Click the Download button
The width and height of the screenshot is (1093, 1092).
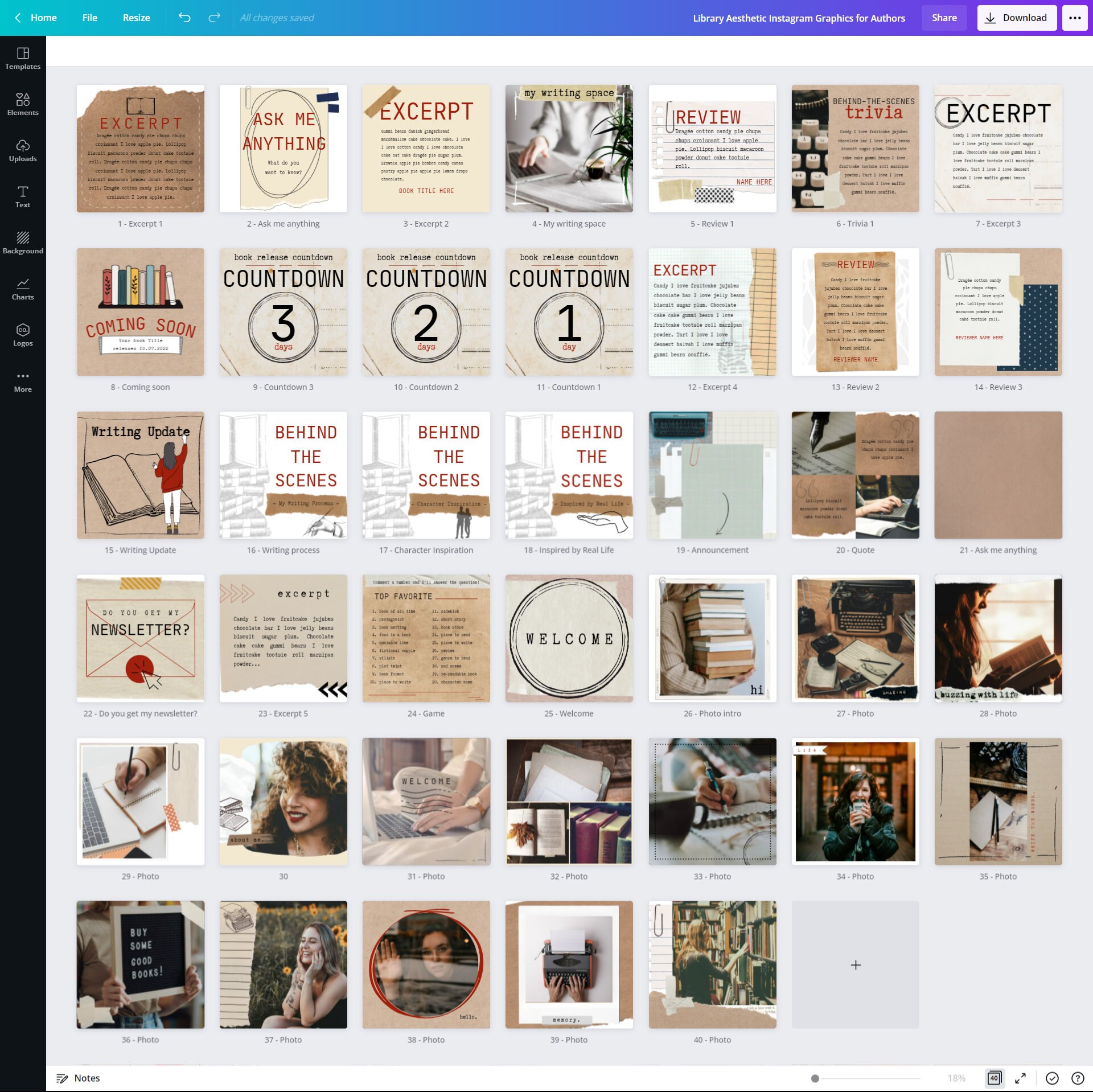coord(1017,18)
